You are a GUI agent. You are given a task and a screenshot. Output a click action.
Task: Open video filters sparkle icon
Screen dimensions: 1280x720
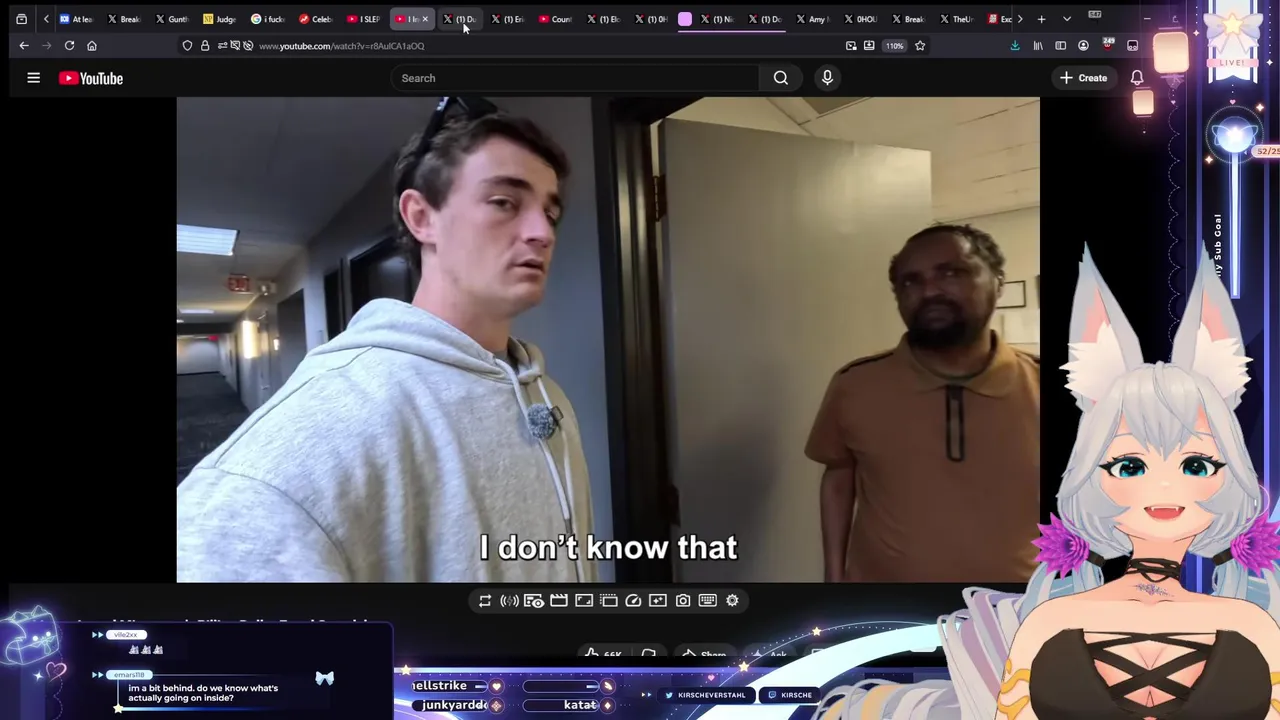pyautogui.click(x=658, y=601)
